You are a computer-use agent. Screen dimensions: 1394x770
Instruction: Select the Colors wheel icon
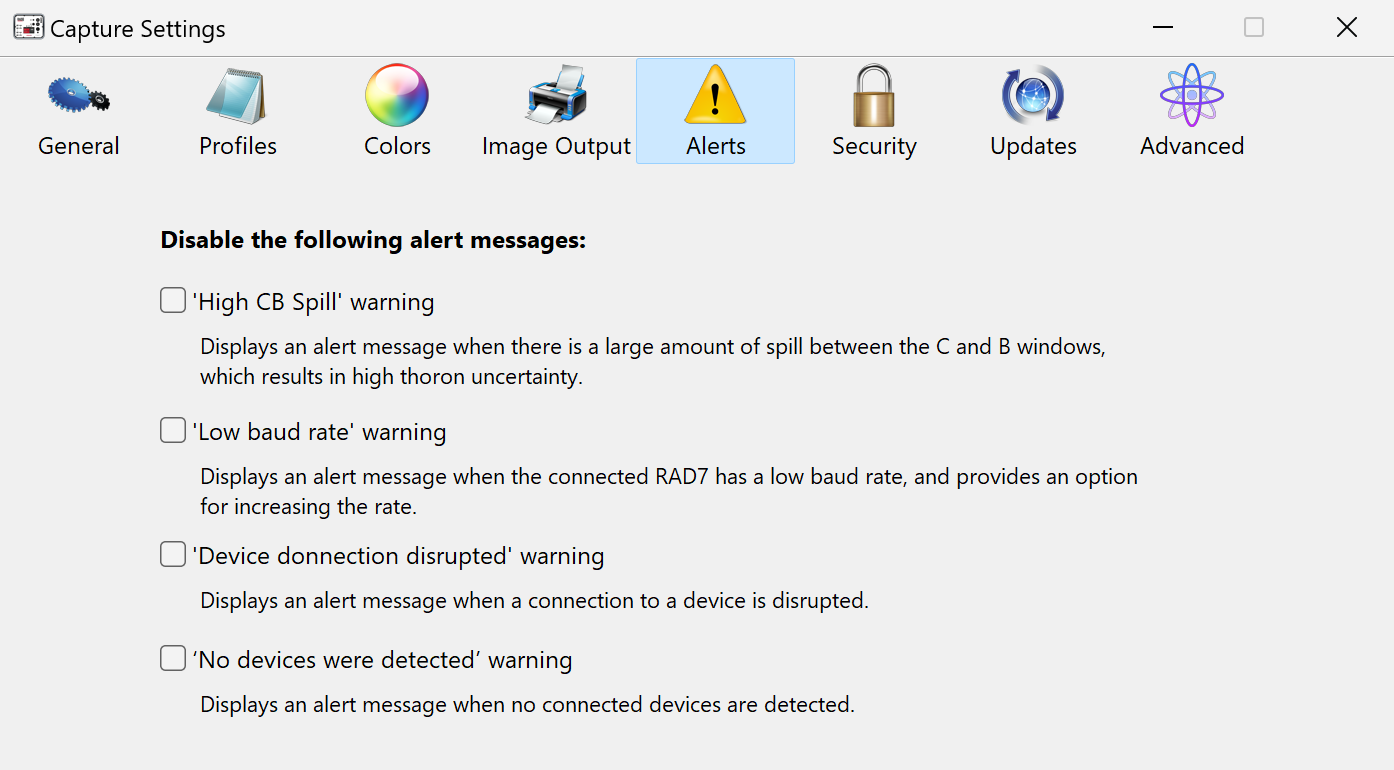(x=397, y=96)
